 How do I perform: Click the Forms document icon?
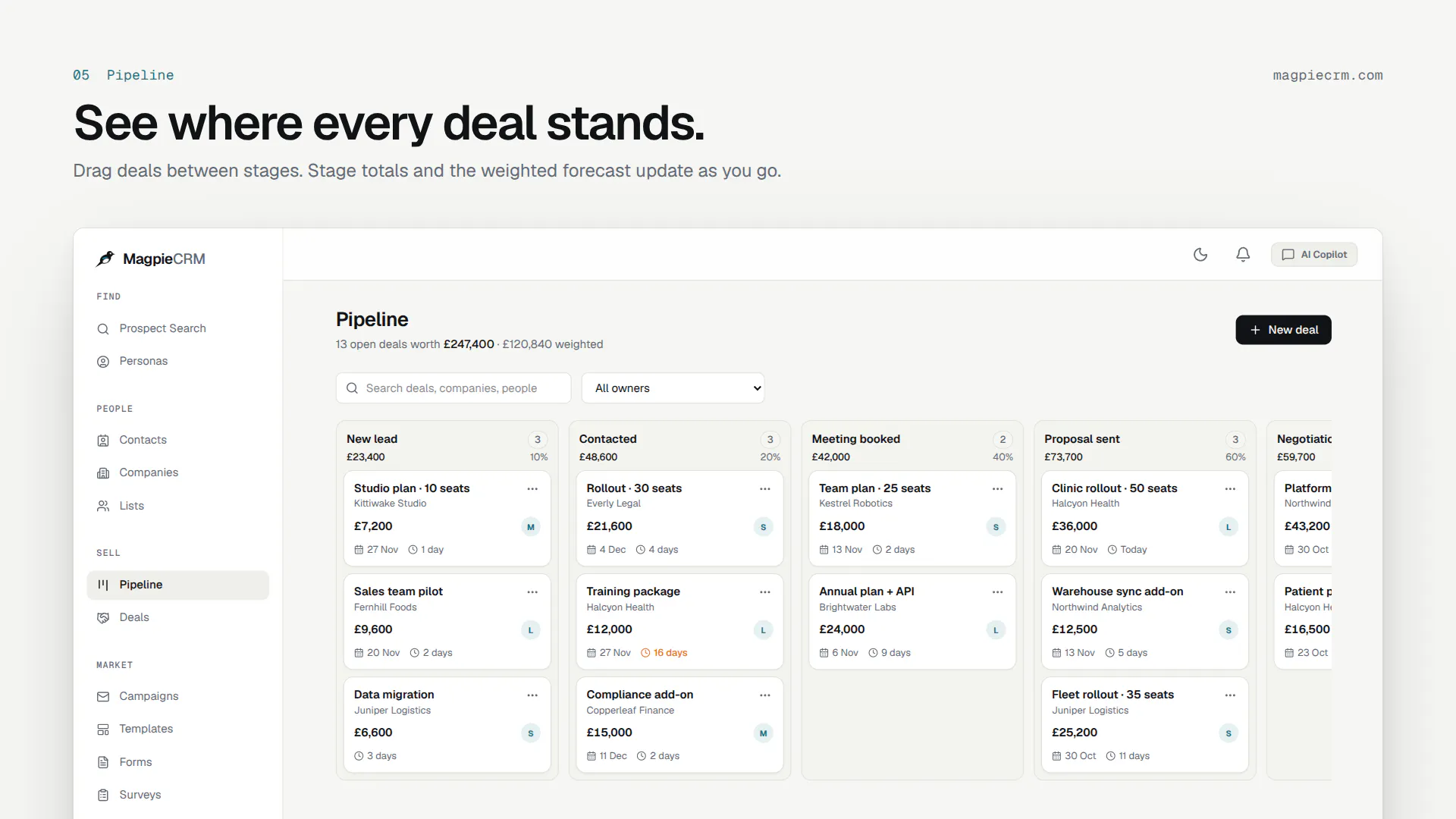(103, 762)
